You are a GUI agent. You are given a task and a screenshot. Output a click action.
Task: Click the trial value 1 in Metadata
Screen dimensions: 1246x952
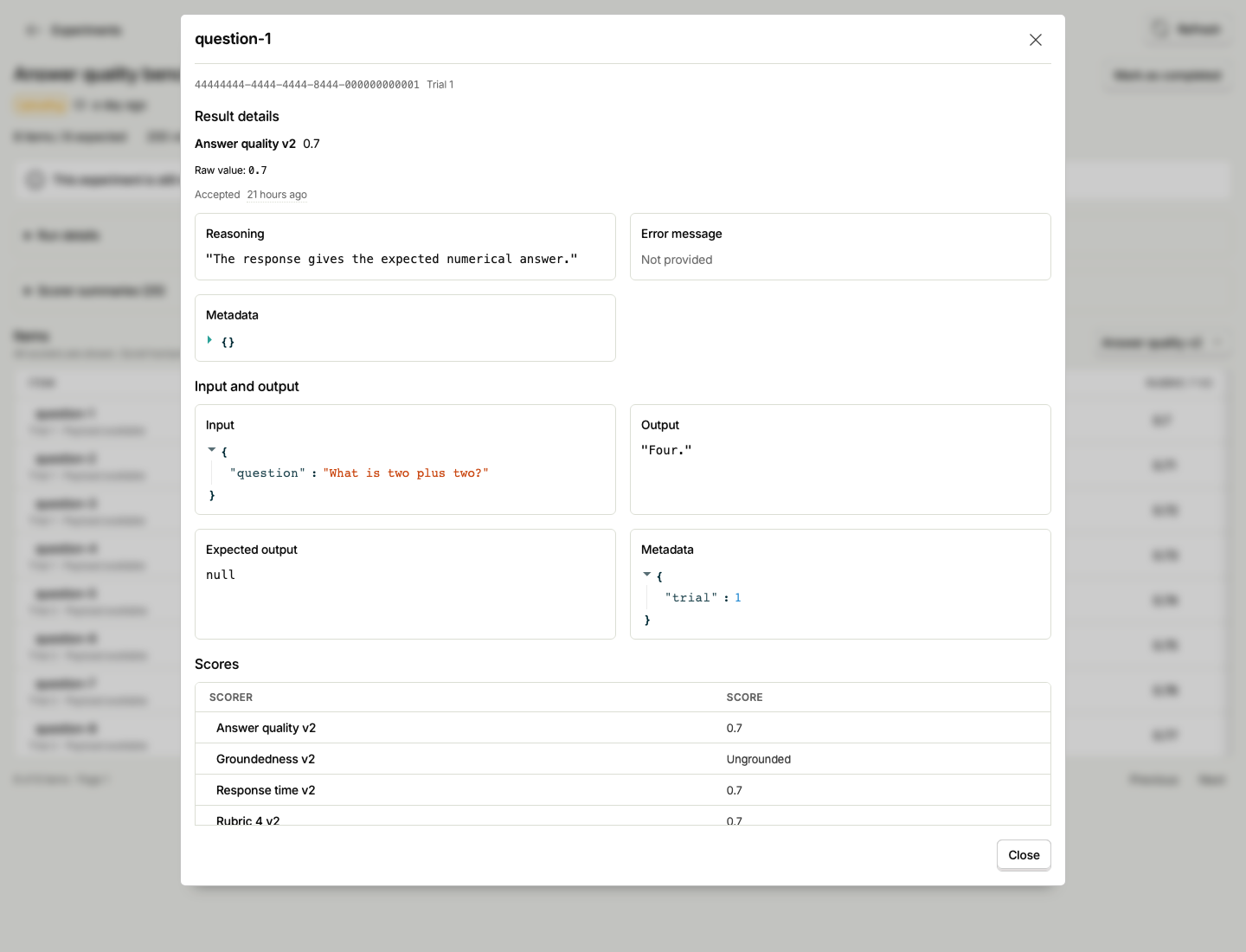[738, 598]
